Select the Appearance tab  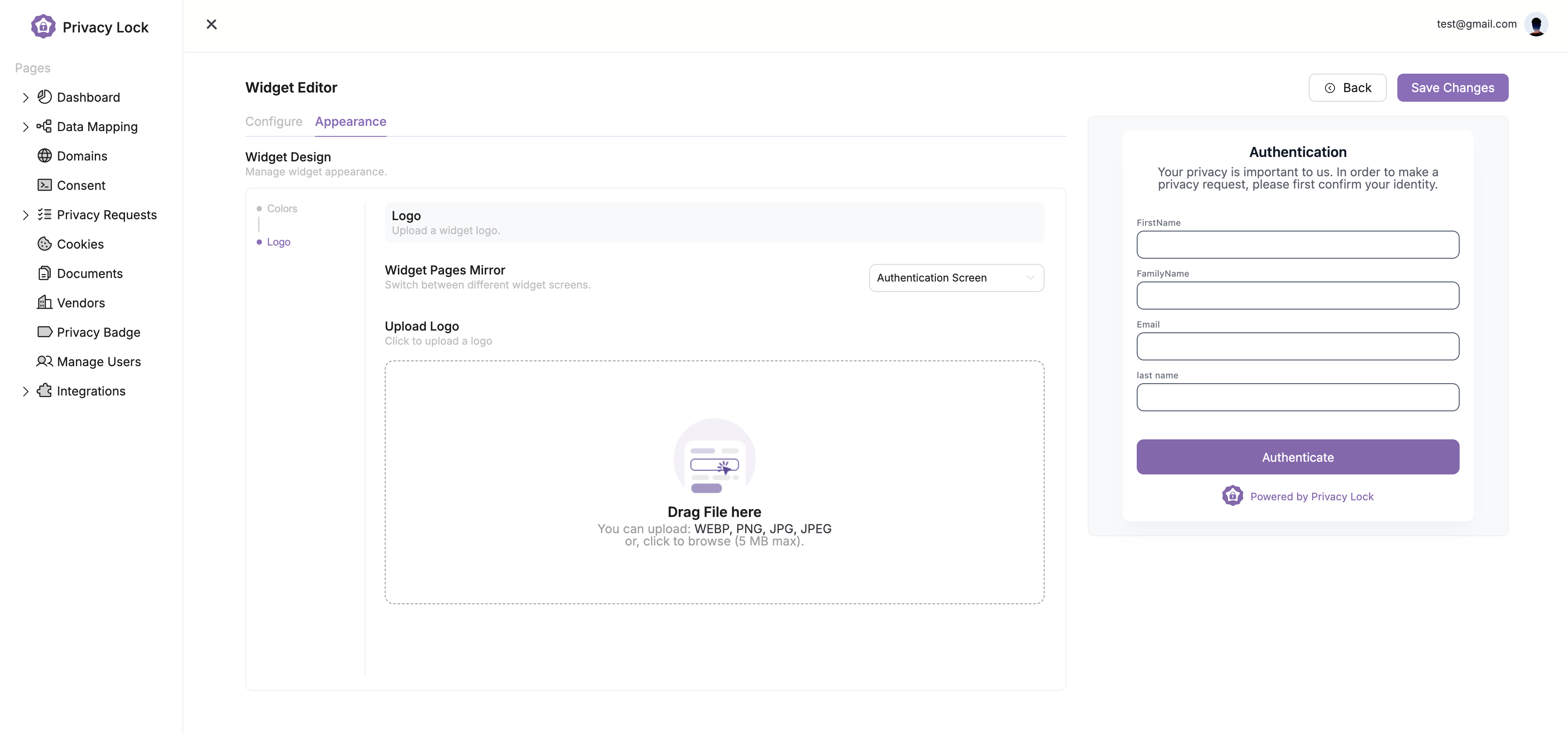350,121
